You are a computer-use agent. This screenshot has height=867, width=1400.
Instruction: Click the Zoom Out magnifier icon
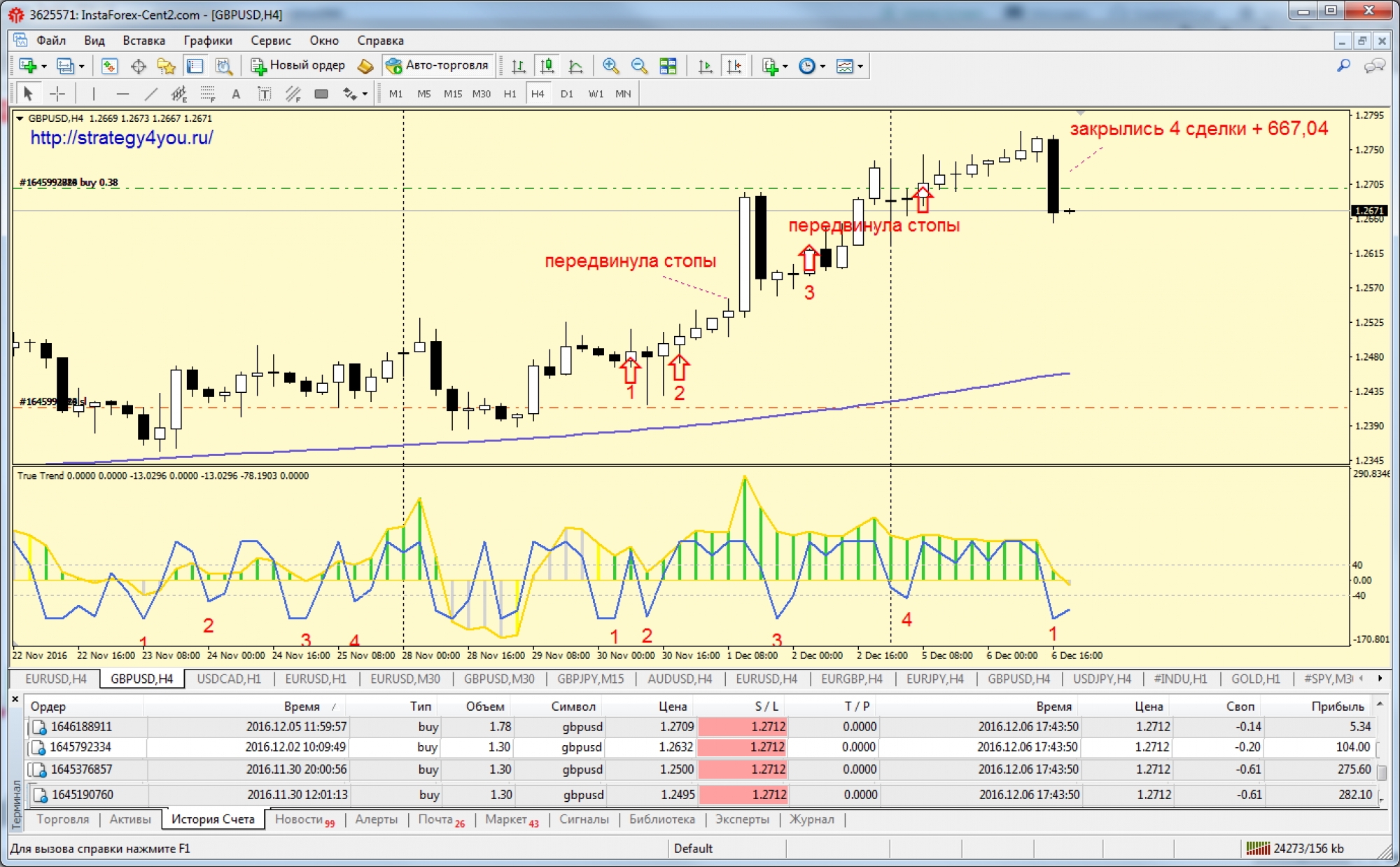(x=638, y=66)
